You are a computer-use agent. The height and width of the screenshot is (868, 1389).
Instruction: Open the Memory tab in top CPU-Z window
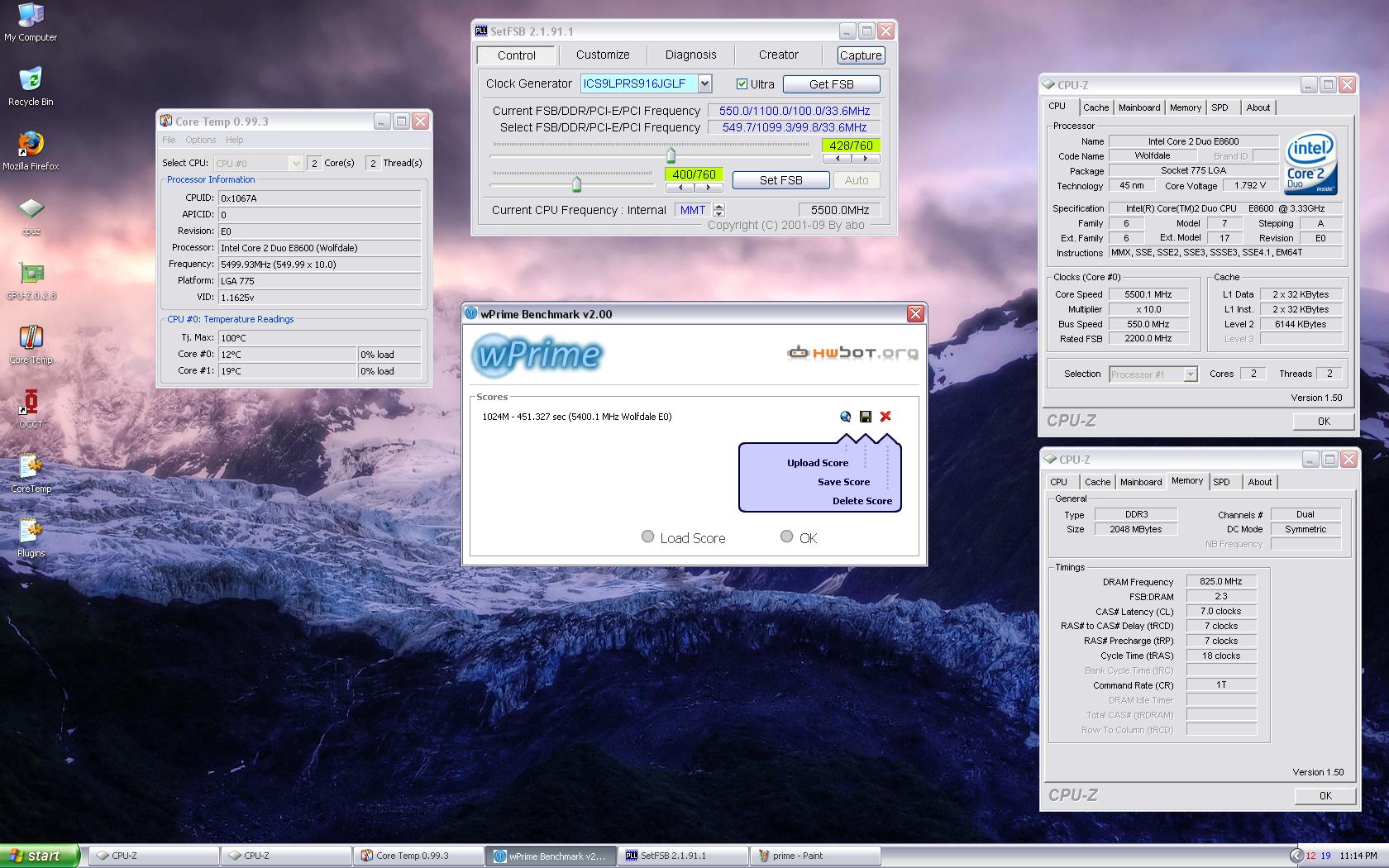pos(1185,107)
